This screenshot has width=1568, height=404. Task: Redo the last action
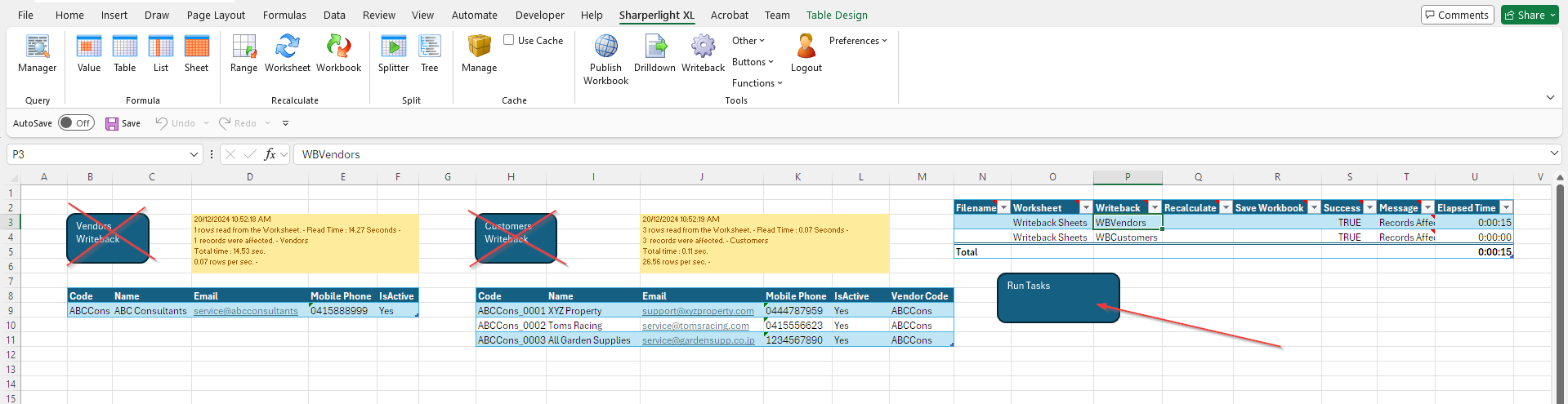click(238, 123)
